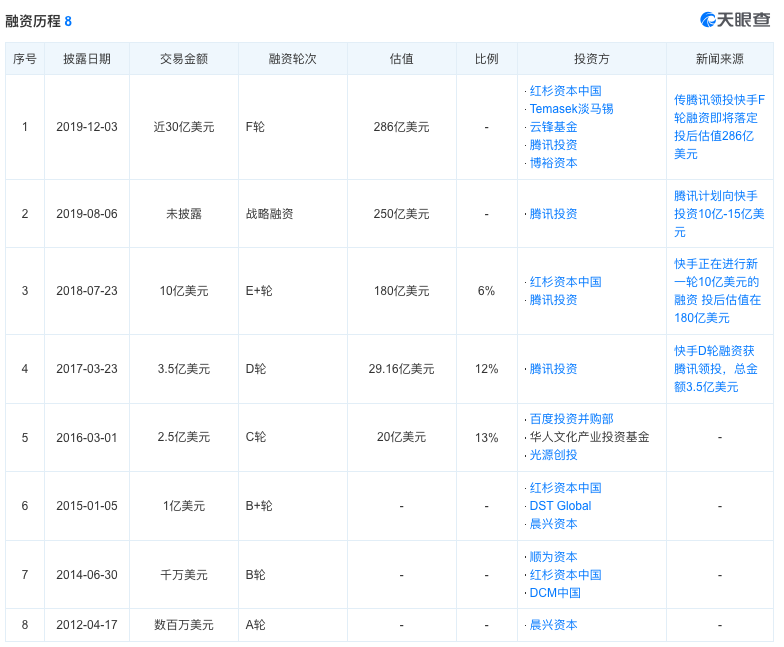The width and height of the screenshot is (784, 647).
Task: Select date cell 2017-03-23
Action: pos(87,369)
